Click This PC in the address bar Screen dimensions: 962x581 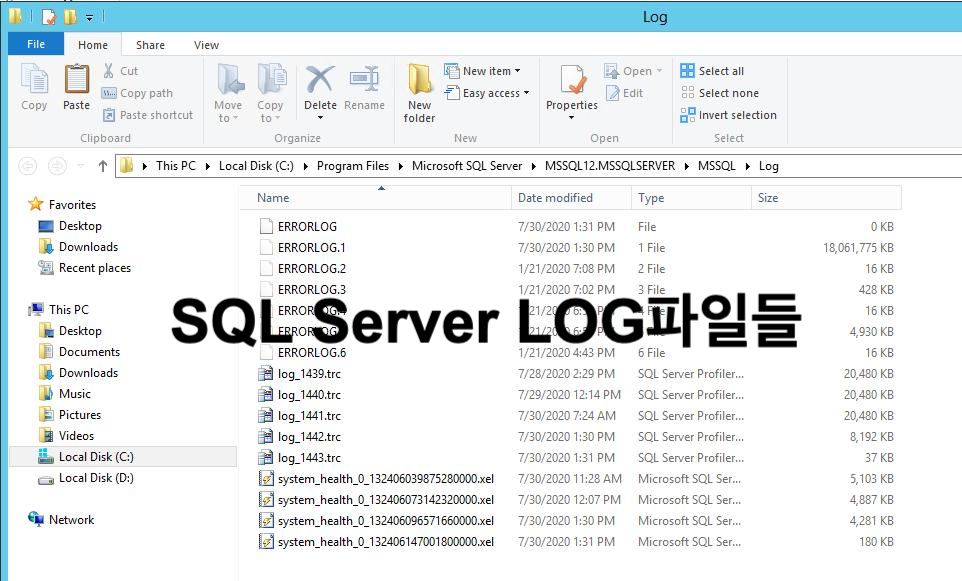point(175,166)
